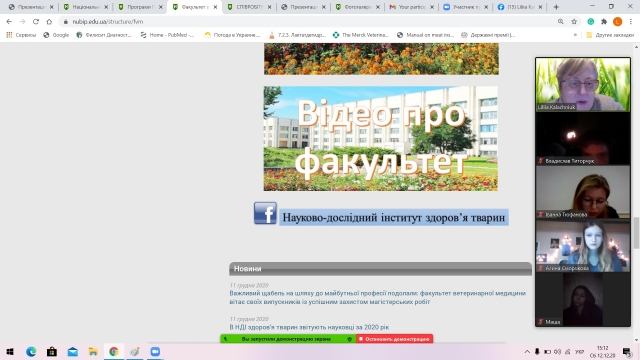
Task: Open the Google bookmark
Action: [56, 35]
